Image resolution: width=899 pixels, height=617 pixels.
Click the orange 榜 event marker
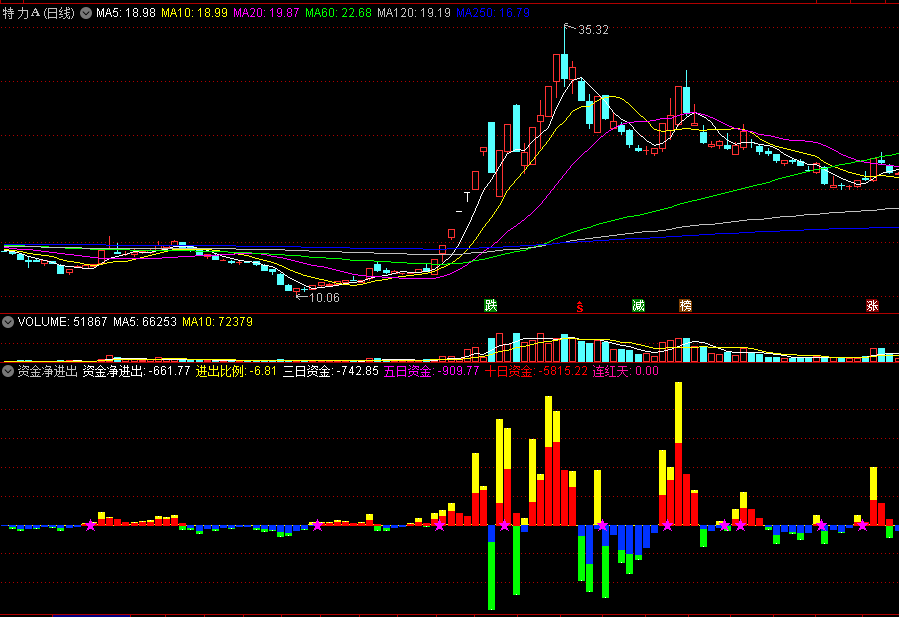point(685,305)
